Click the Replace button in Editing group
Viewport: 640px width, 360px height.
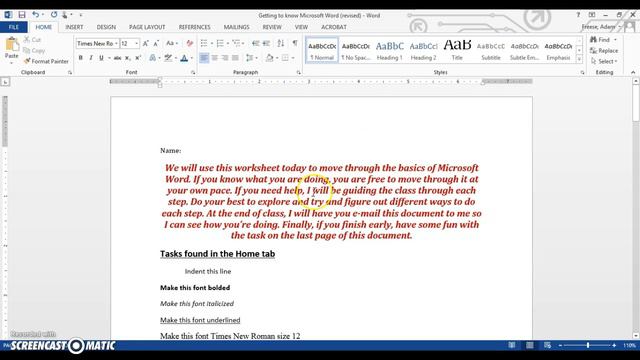[x=604, y=51]
